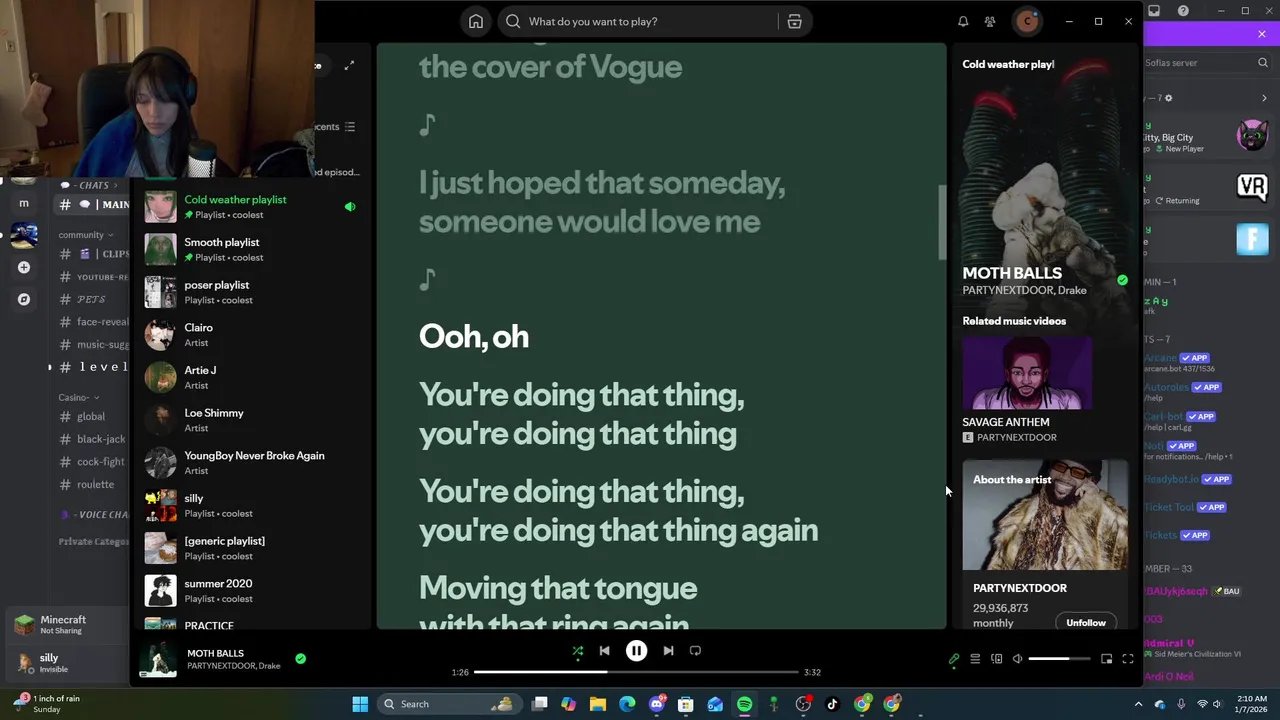Screen dimensions: 1280x720
Task: Unfollow PARTYNEXTDOOR
Action: (1086, 623)
